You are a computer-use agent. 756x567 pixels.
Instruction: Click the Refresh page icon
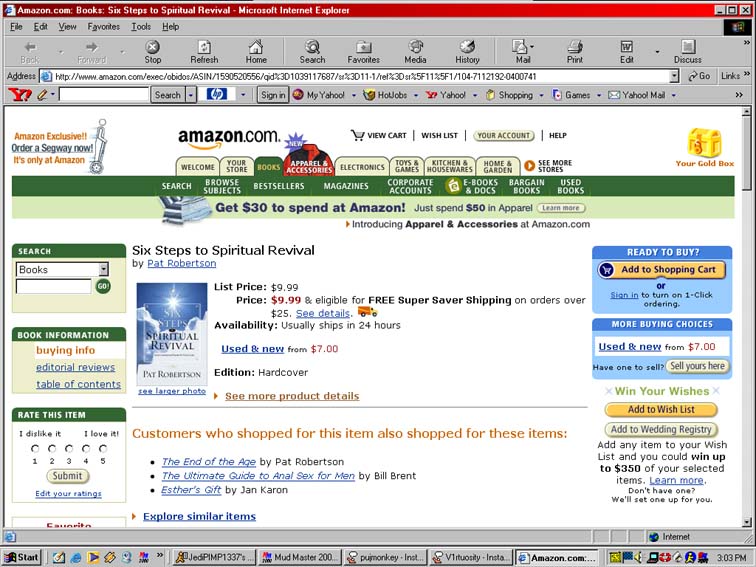(204, 51)
